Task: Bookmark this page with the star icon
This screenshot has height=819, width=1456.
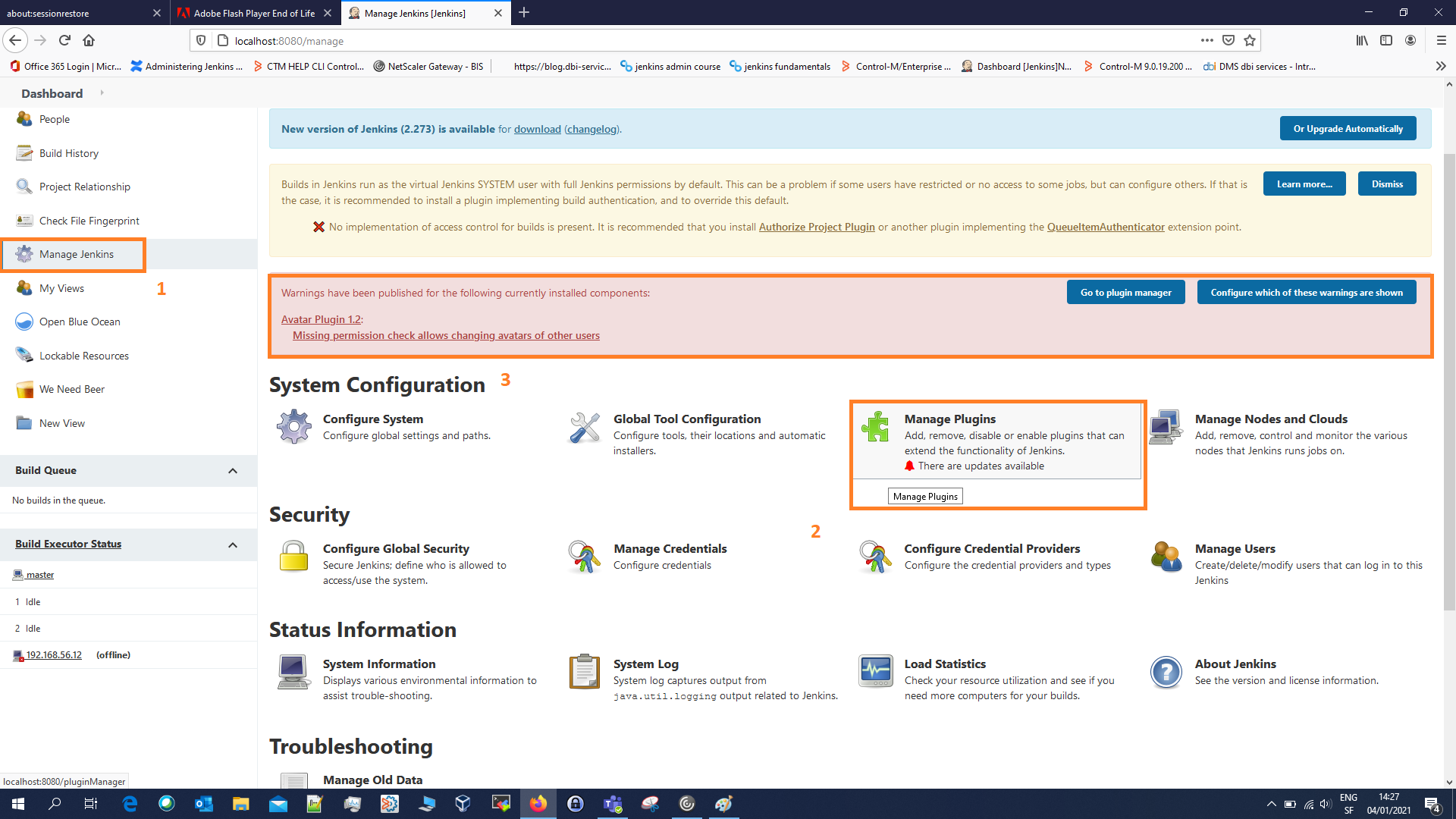Action: (x=1250, y=40)
